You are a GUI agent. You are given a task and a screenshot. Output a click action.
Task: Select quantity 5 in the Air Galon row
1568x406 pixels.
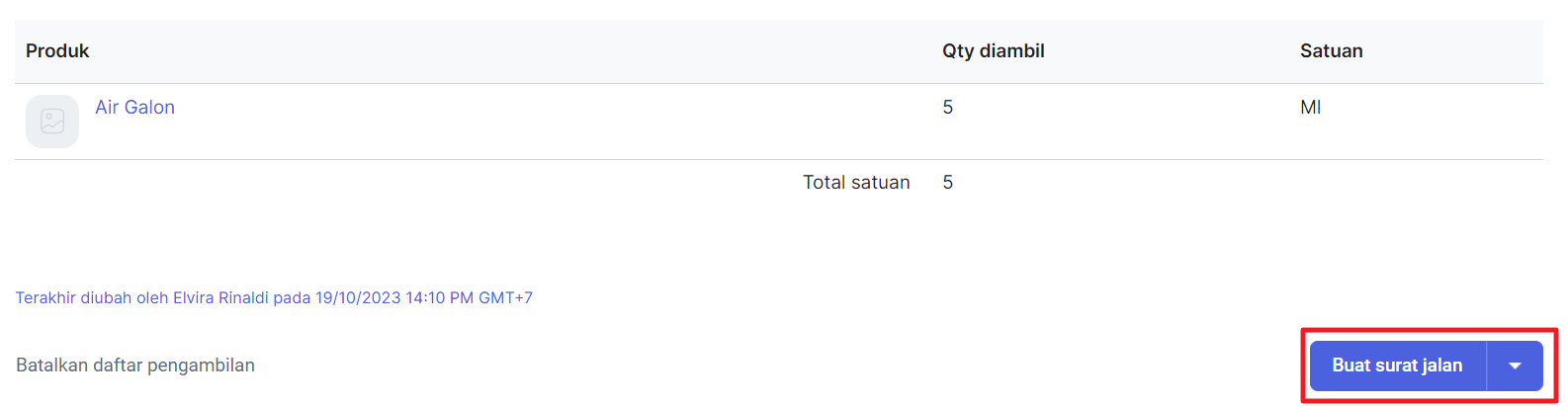pyautogui.click(x=947, y=108)
